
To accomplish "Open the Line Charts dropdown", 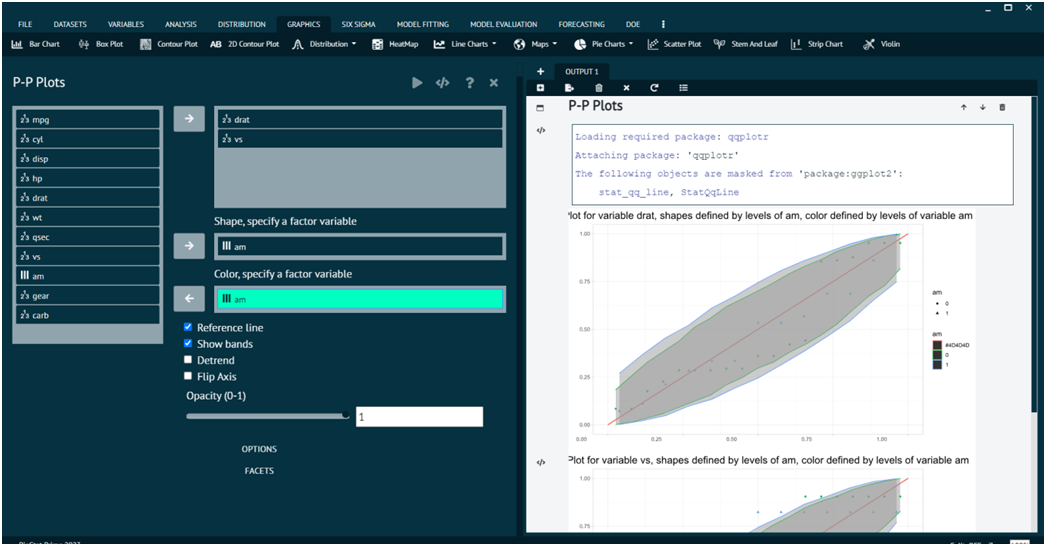I will point(465,44).
